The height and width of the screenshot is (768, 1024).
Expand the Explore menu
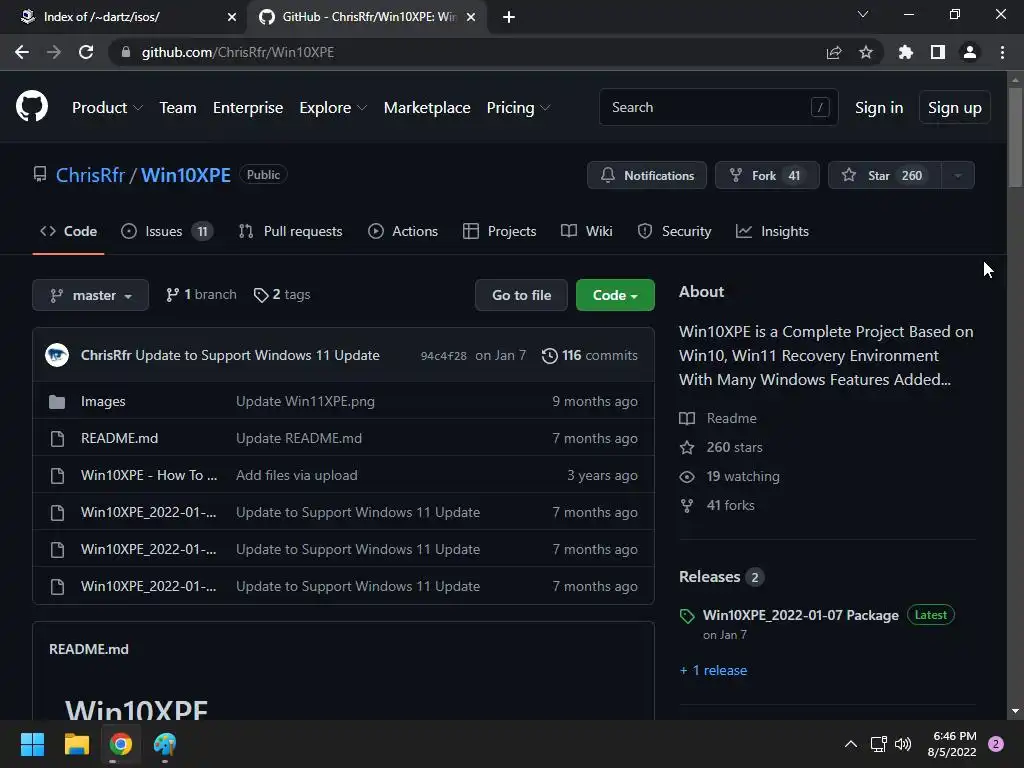(333, 108)
